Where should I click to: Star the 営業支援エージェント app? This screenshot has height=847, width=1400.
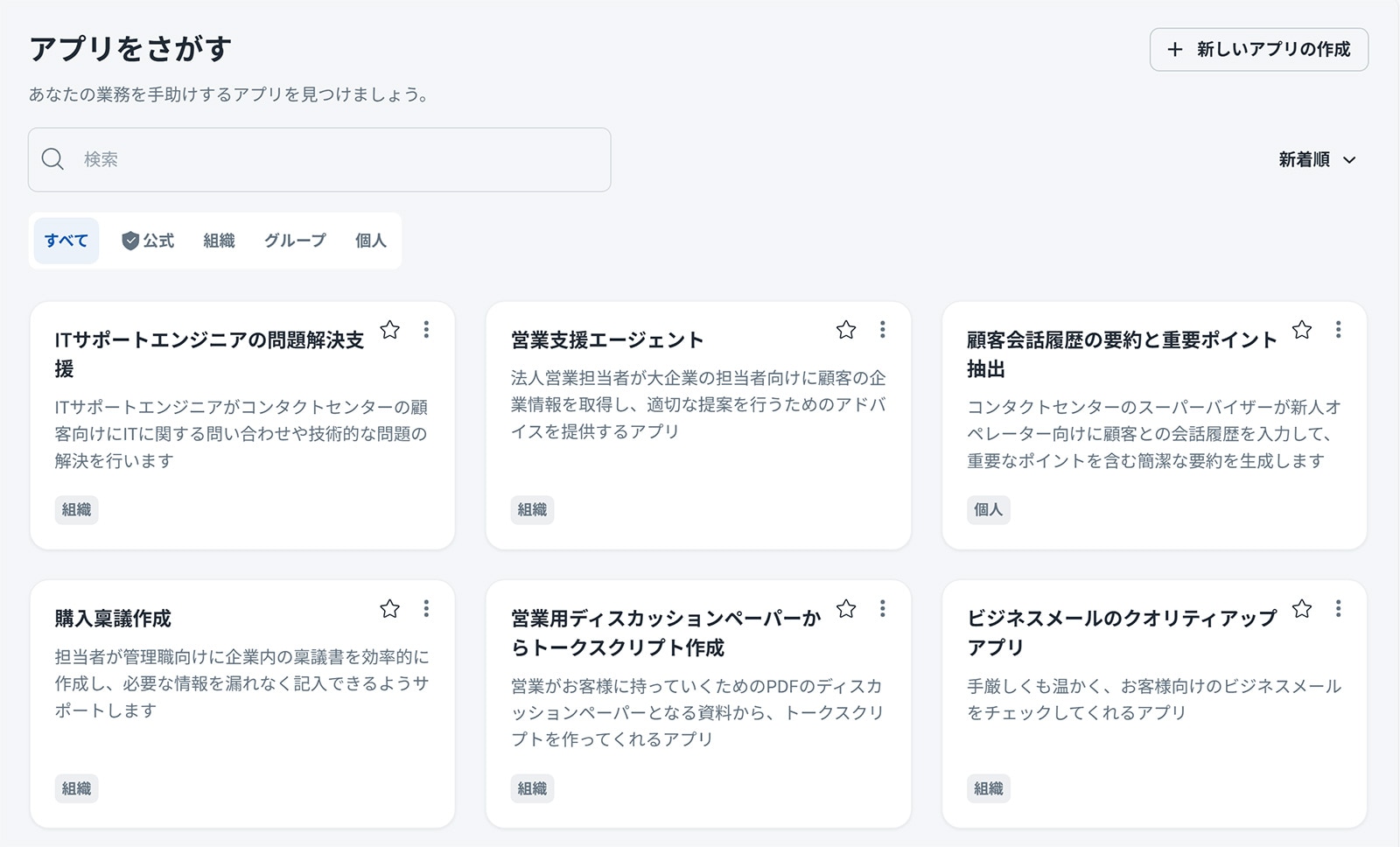point(845,330)
